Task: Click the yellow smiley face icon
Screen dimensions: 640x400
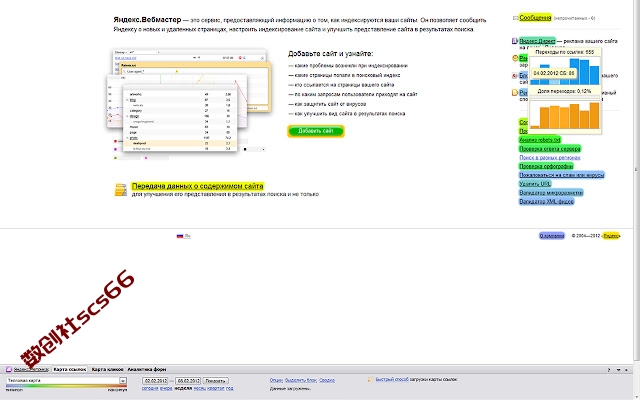Action: (515, 58)
